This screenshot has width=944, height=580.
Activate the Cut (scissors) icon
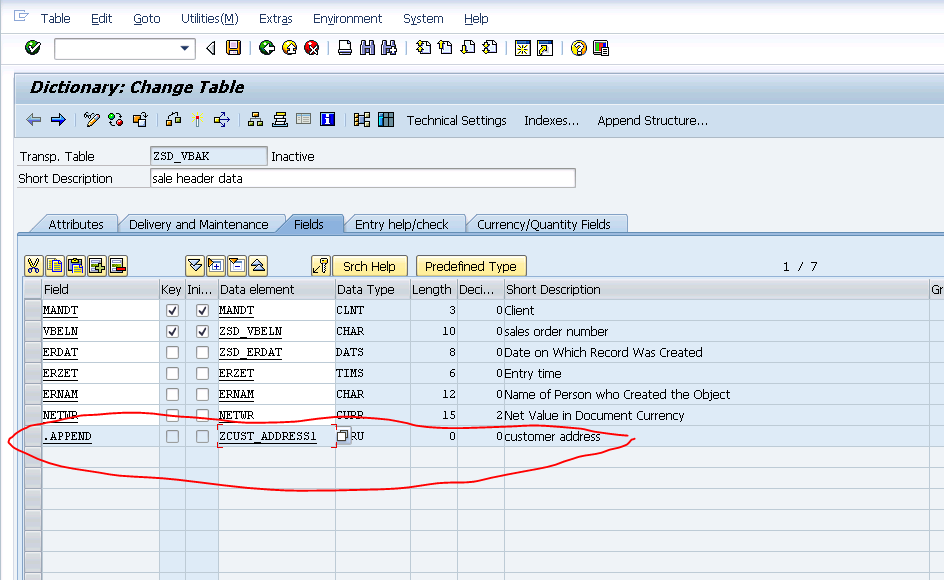click(33, 265)
